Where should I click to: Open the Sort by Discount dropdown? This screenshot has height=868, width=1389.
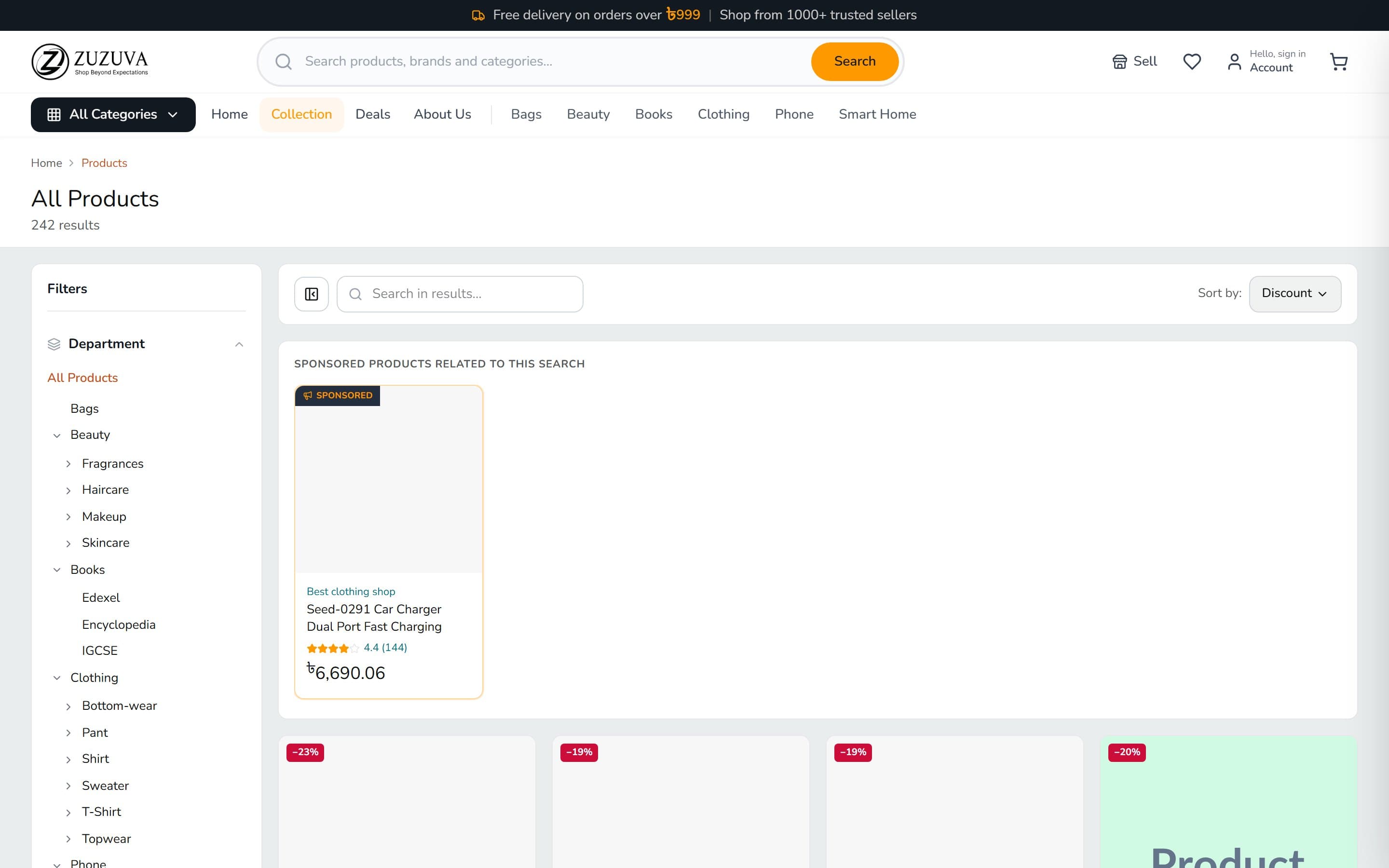coord(1295,294)
